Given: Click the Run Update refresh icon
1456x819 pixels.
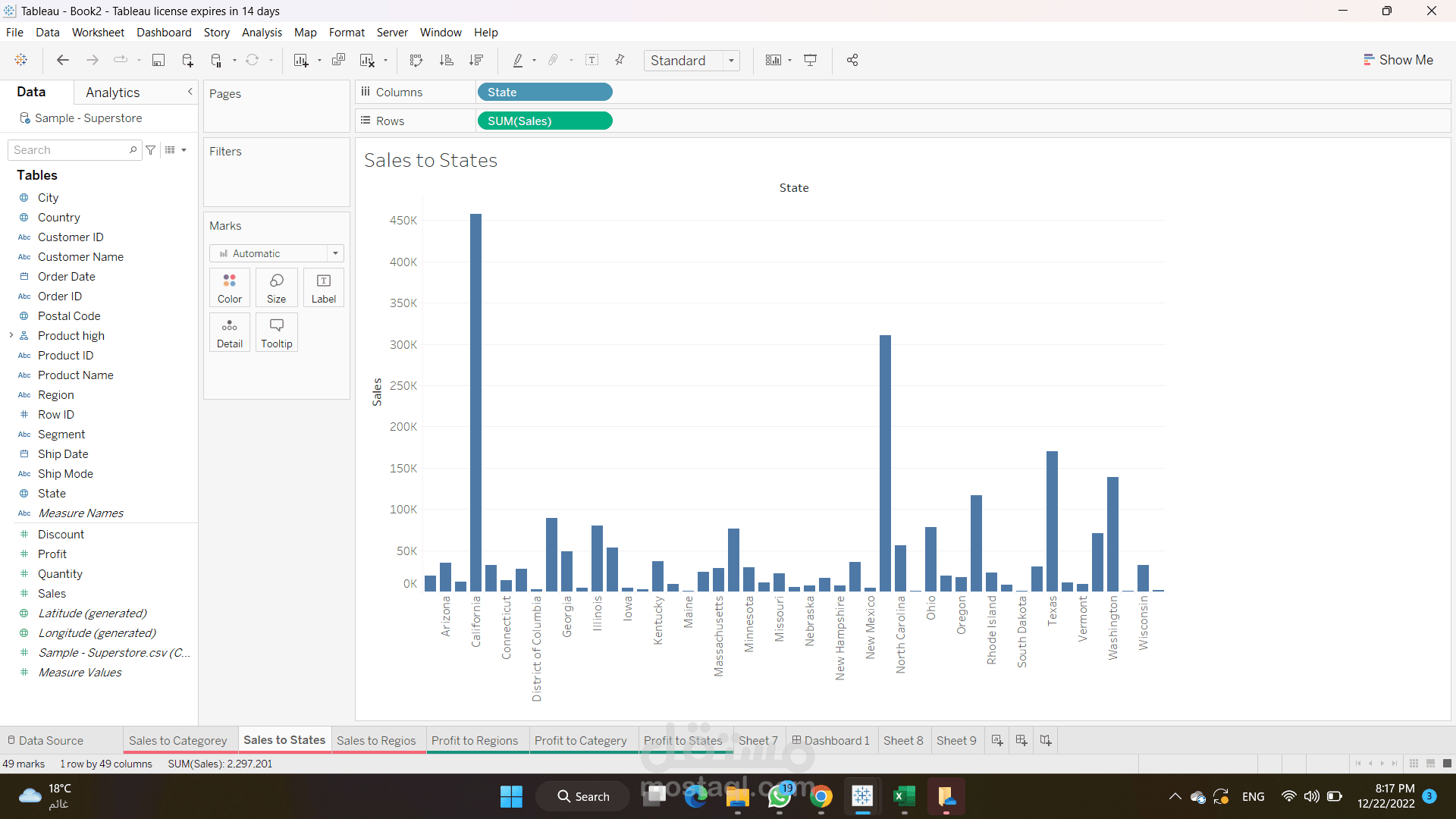Looking at the screenshot, I should (253, 60).
